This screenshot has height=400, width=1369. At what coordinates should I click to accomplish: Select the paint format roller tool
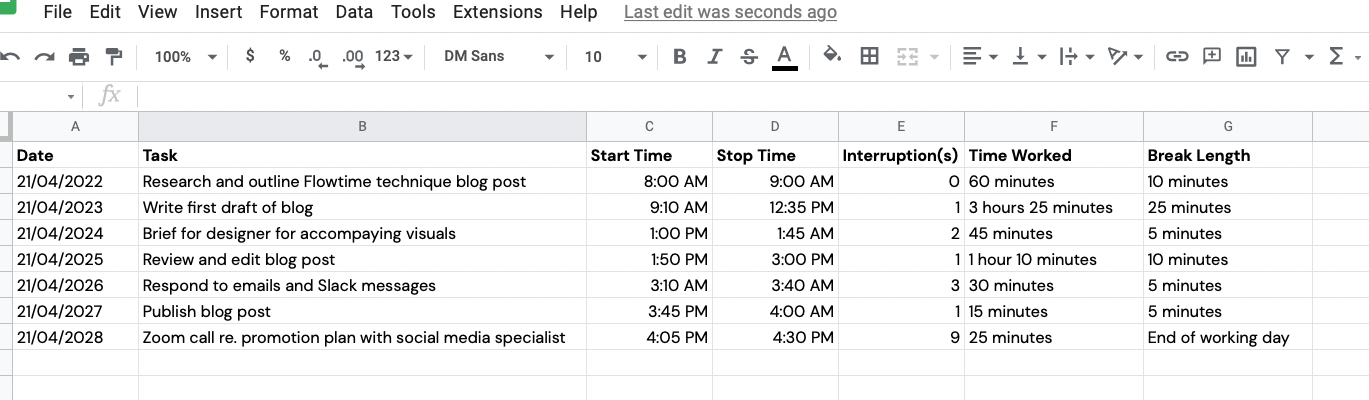pyautogui.click(x=114, y=57)
